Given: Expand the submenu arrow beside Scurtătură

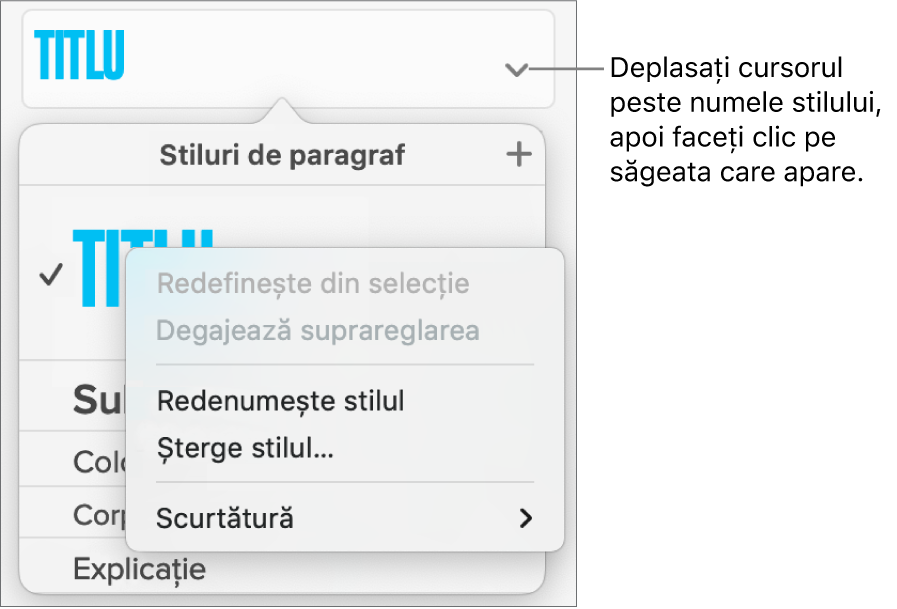Looking at the screenshot, I should tap(526, 518).
